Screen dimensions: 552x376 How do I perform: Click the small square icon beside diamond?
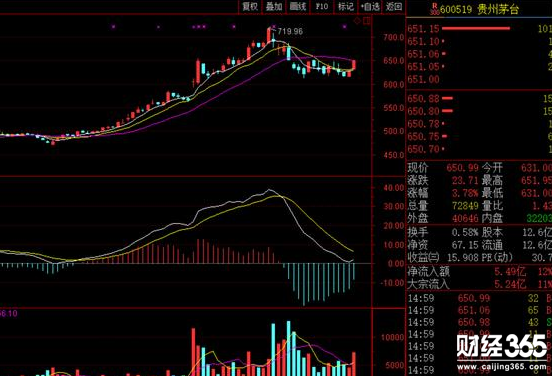pos(367,21)
